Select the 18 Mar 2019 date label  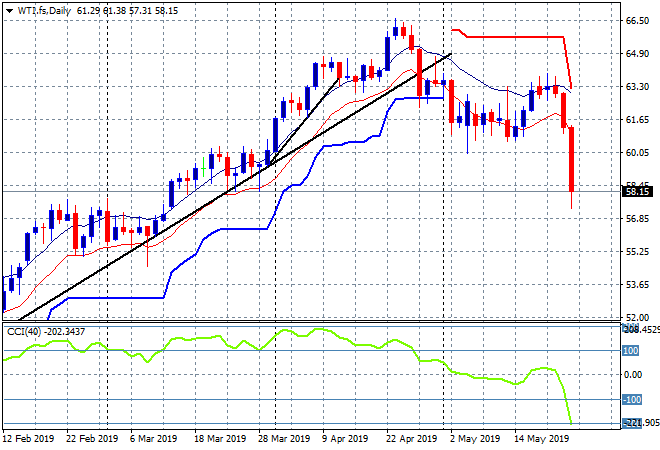(220, 439)
